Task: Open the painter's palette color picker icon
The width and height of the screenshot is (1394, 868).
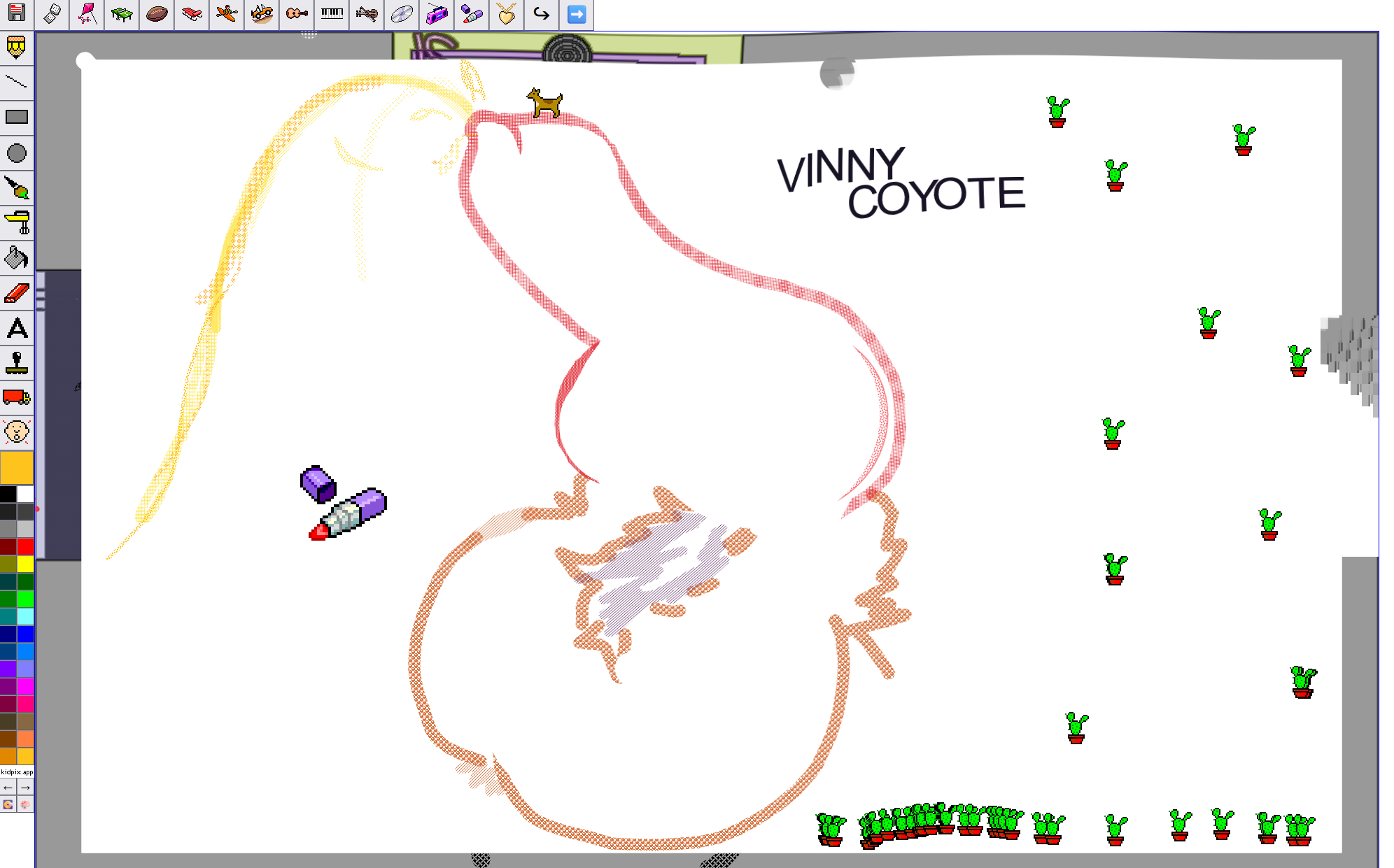Action: pyautogui.click(x=25, y=804)
